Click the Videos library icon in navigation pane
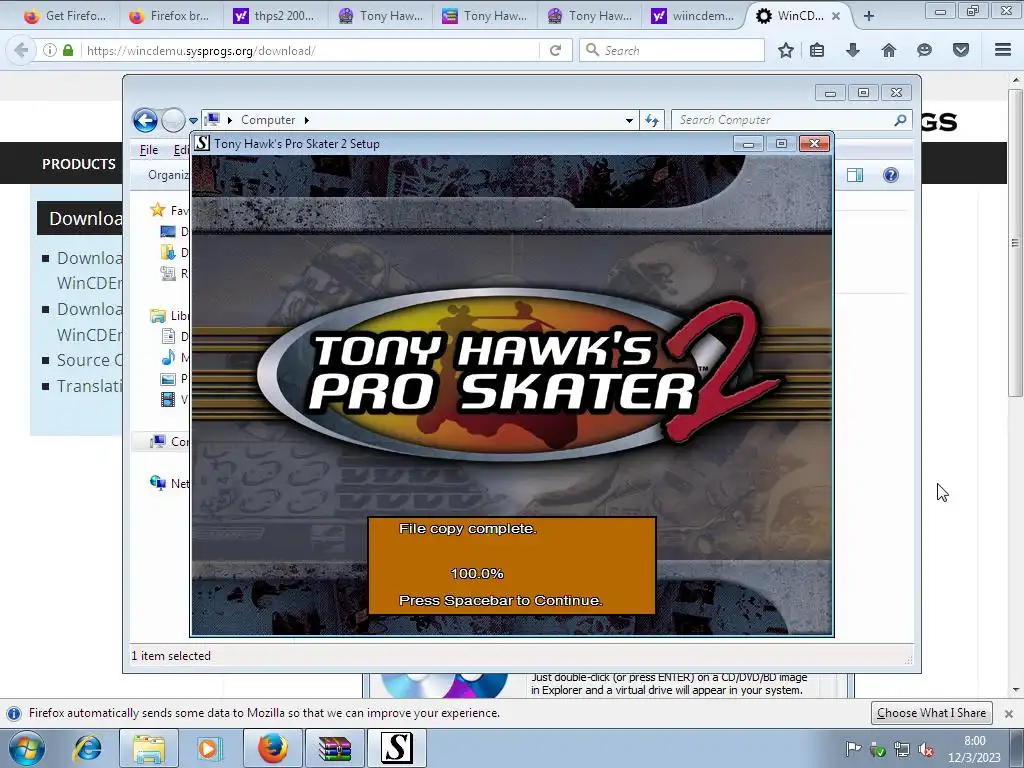 click(168, 399)
